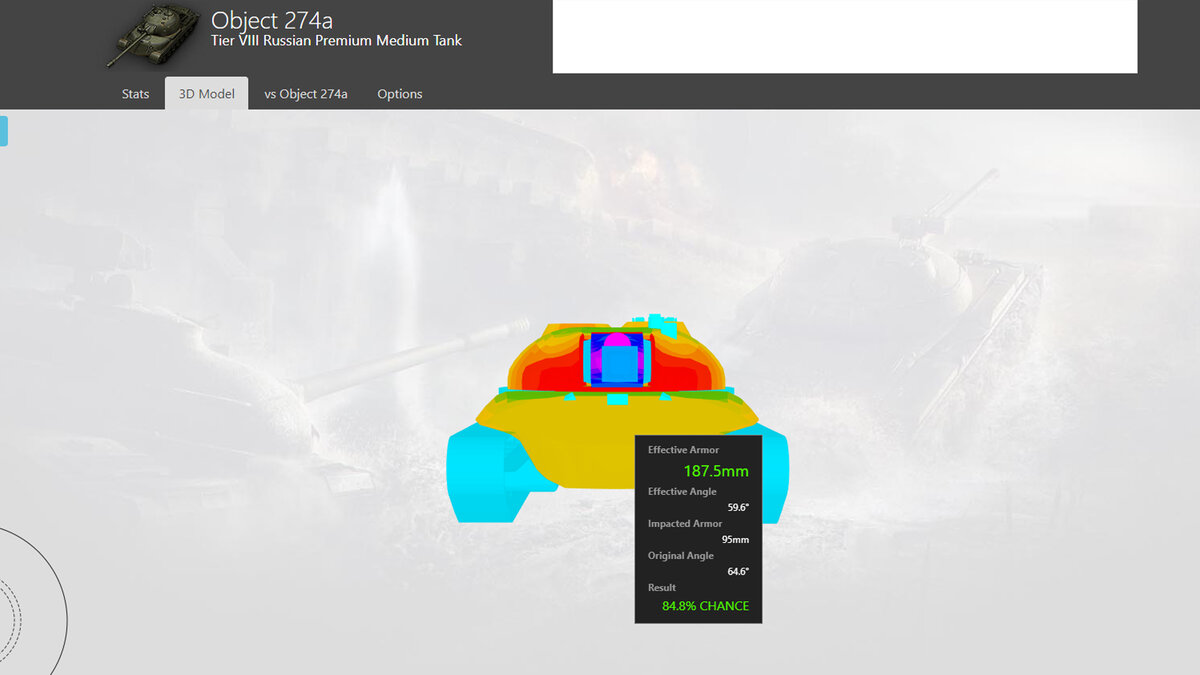Image resolution: width=1200 pixels, height=675 pixels.
Task: Click the 59.6° effective angle value
Action: [x=738, y=508]
